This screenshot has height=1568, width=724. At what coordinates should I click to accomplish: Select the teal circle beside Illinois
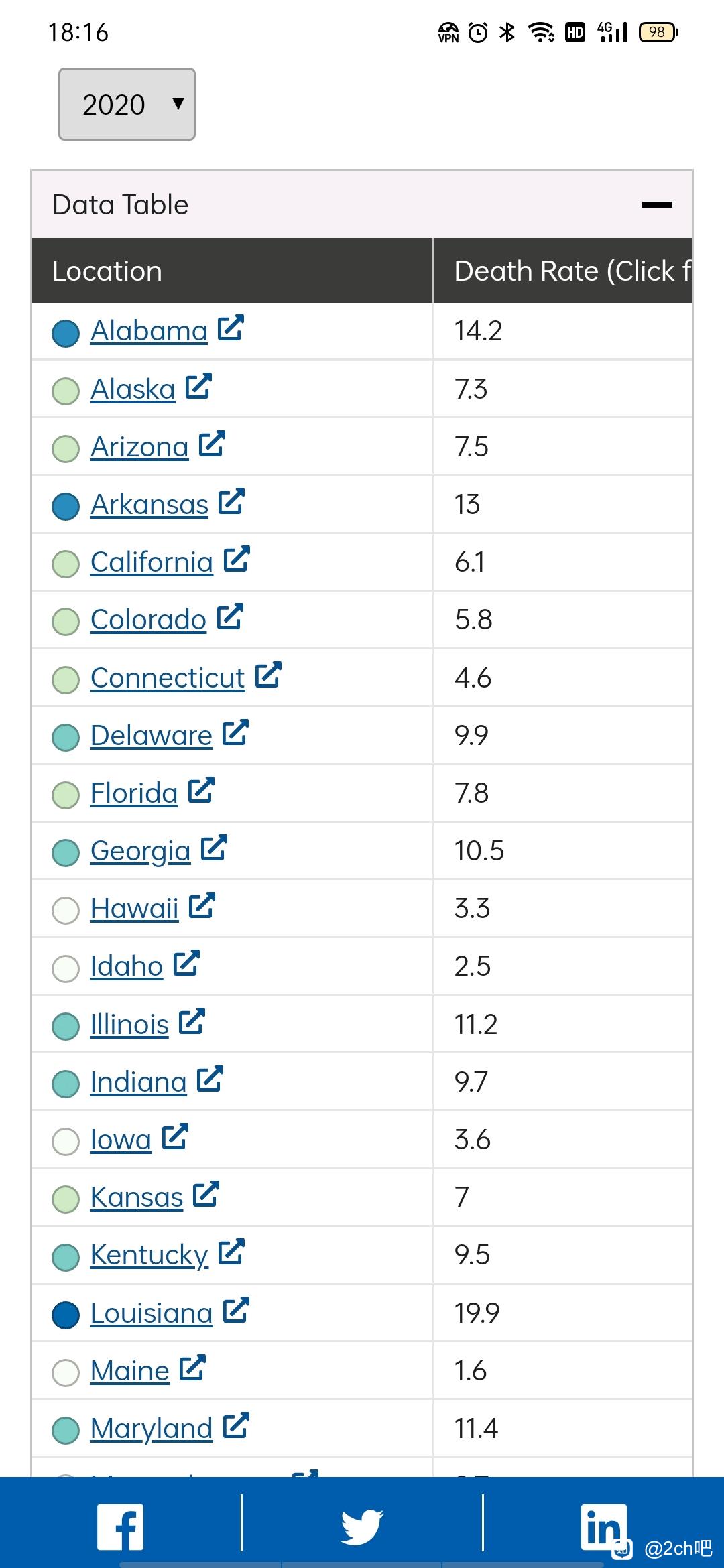pyautogui.click(x=66, y=1026)
